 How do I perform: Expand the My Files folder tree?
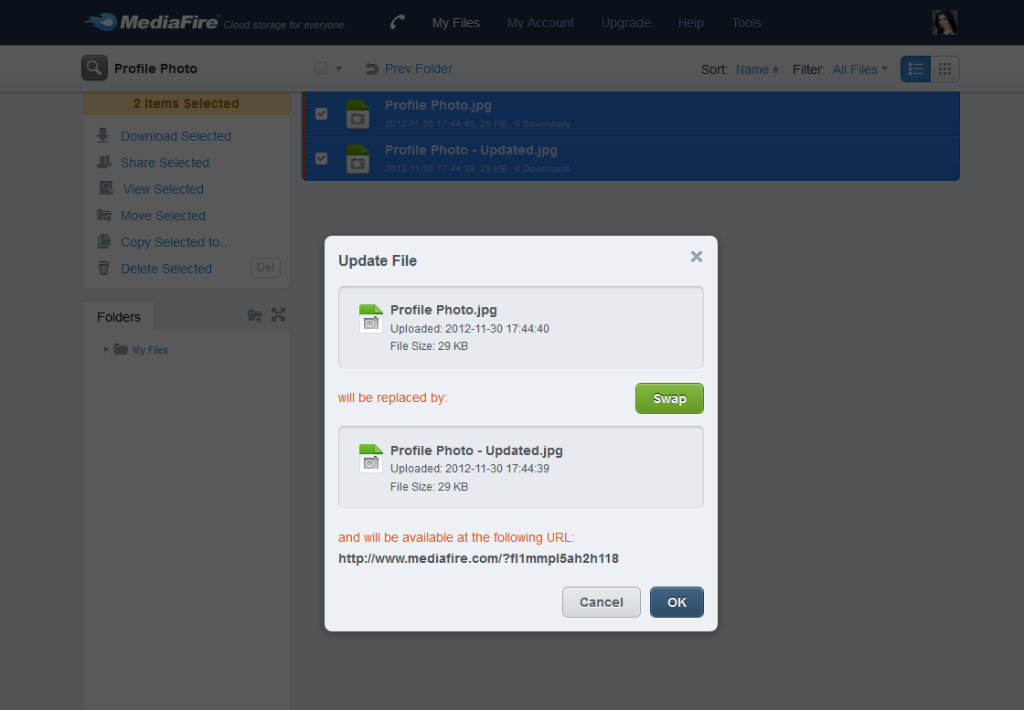click(107, 350)
